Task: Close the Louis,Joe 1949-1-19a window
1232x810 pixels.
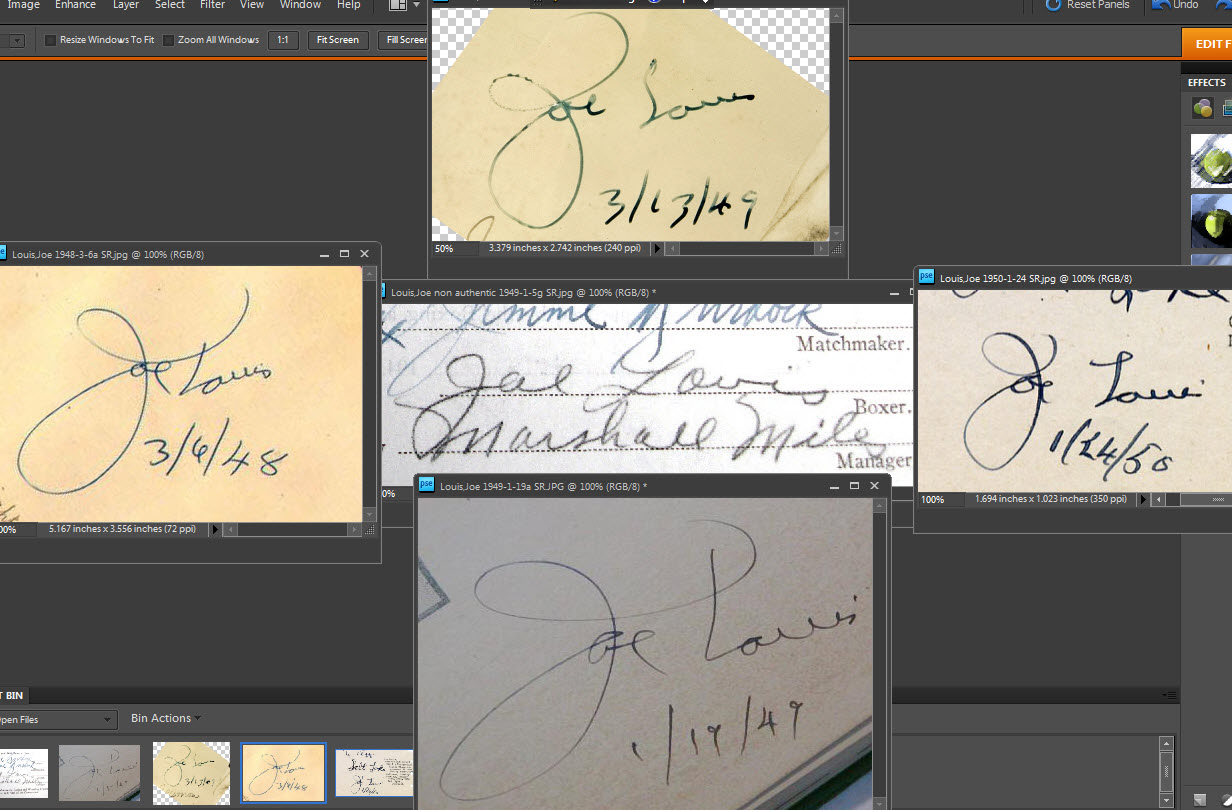Action: (875, 486)
